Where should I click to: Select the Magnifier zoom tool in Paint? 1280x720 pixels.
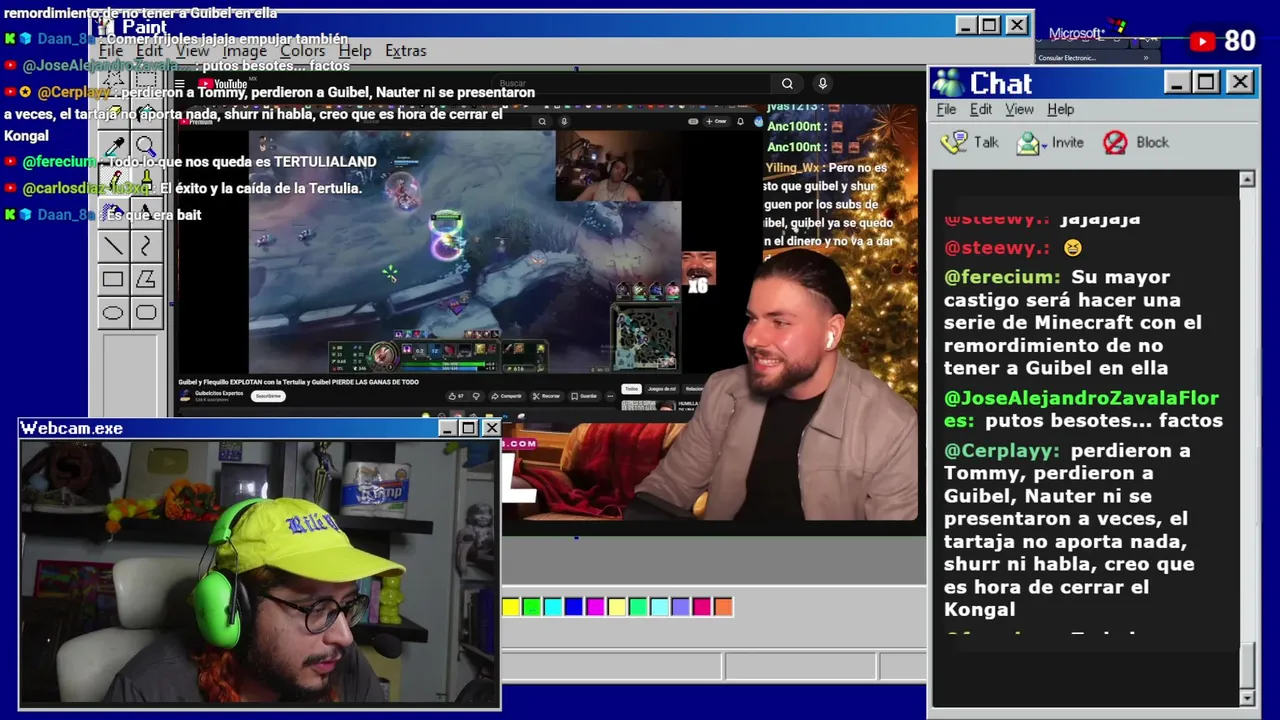click(x=146, y=146)
